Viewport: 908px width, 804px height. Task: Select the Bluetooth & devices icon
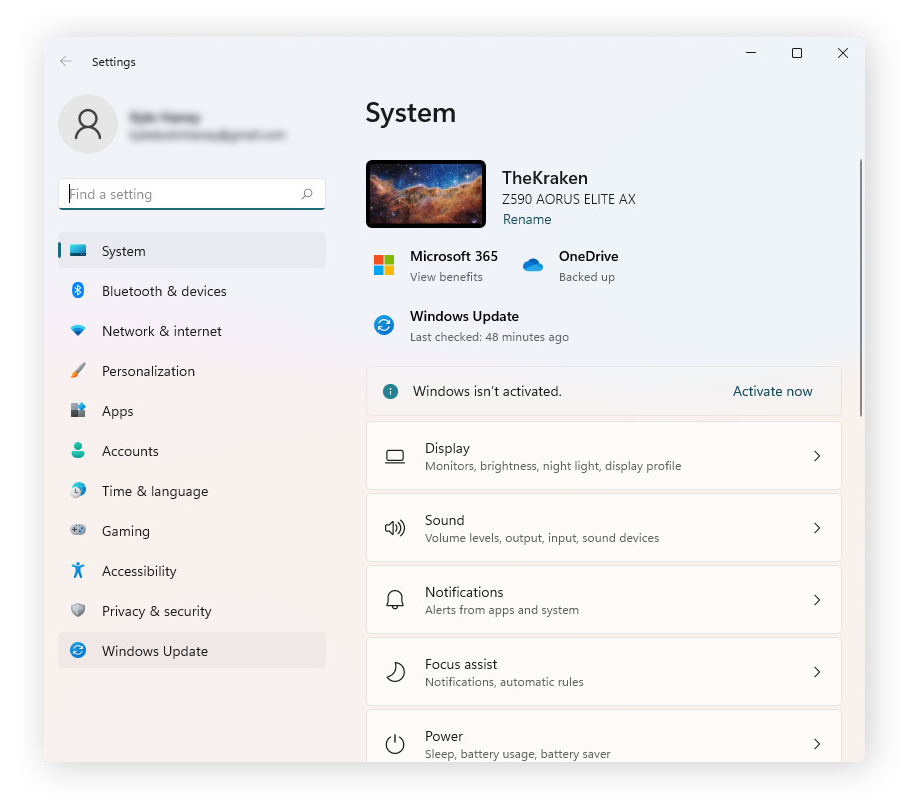[79, 290]
